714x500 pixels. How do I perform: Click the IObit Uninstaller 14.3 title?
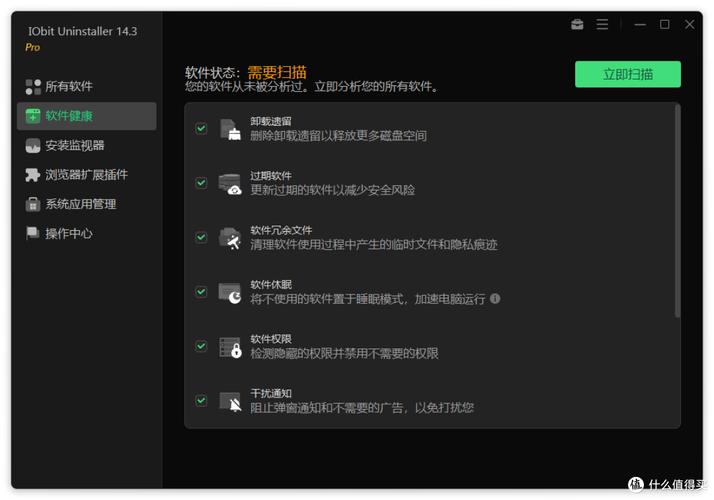[82, 31]
